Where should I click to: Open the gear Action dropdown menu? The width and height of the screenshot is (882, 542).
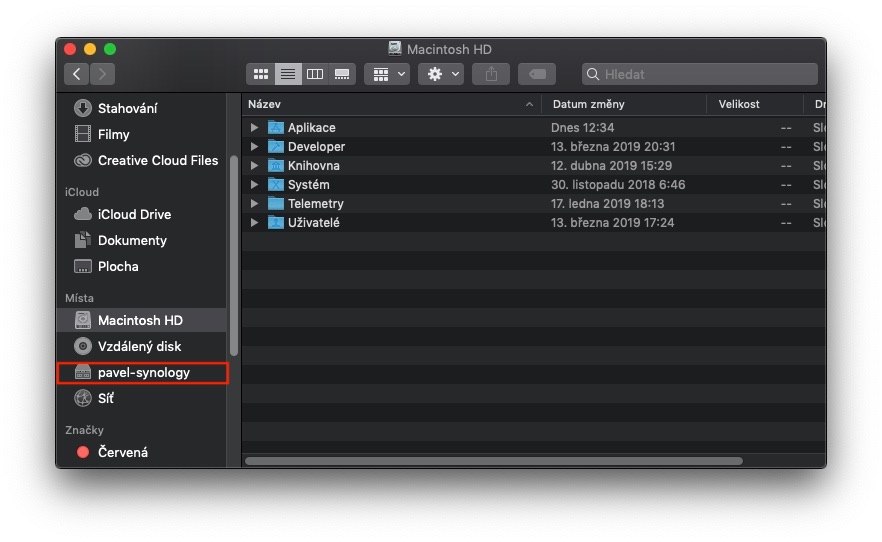click(x=441, y=74)
